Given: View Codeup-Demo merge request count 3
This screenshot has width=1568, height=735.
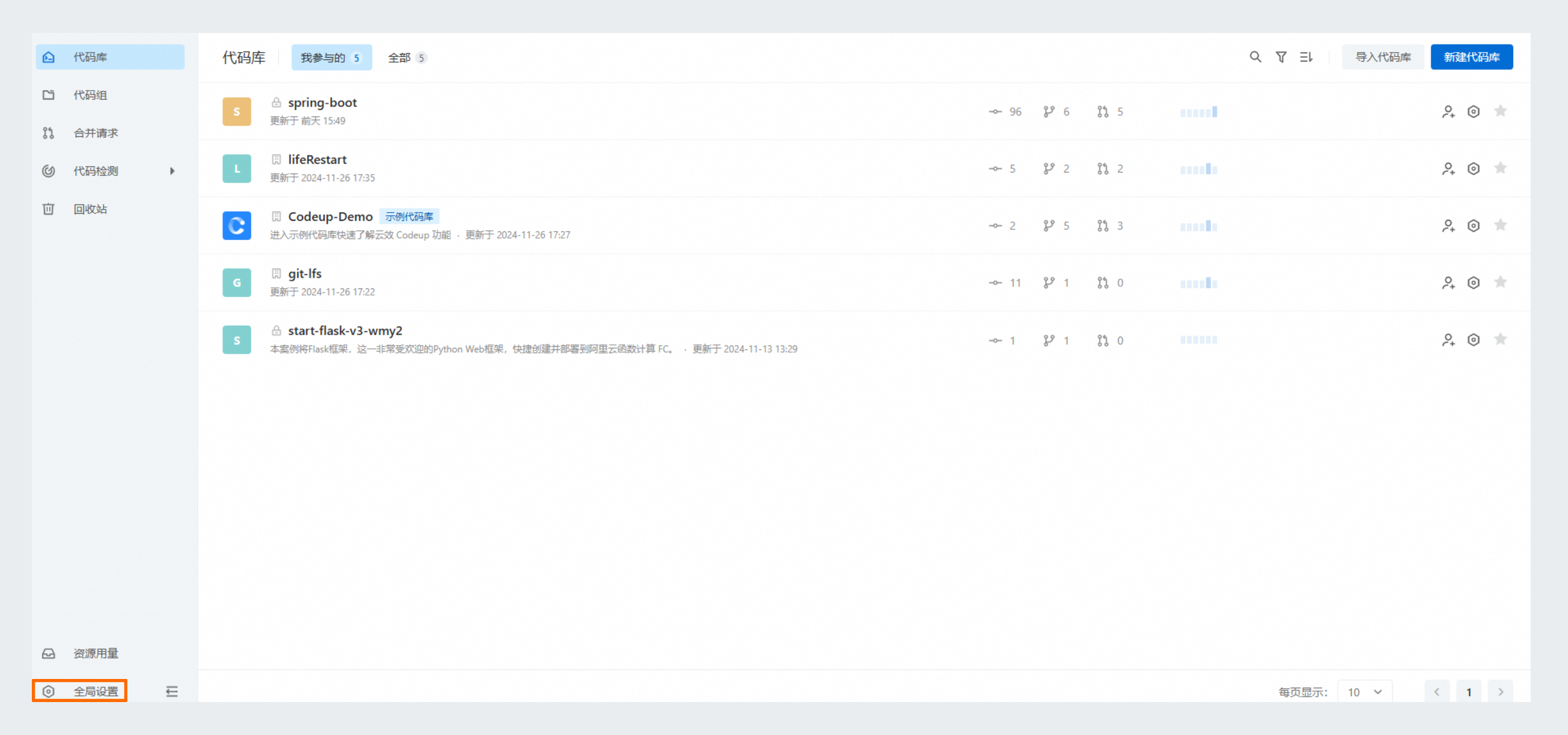Looking at the screenshot, I should click(1110, 226).
